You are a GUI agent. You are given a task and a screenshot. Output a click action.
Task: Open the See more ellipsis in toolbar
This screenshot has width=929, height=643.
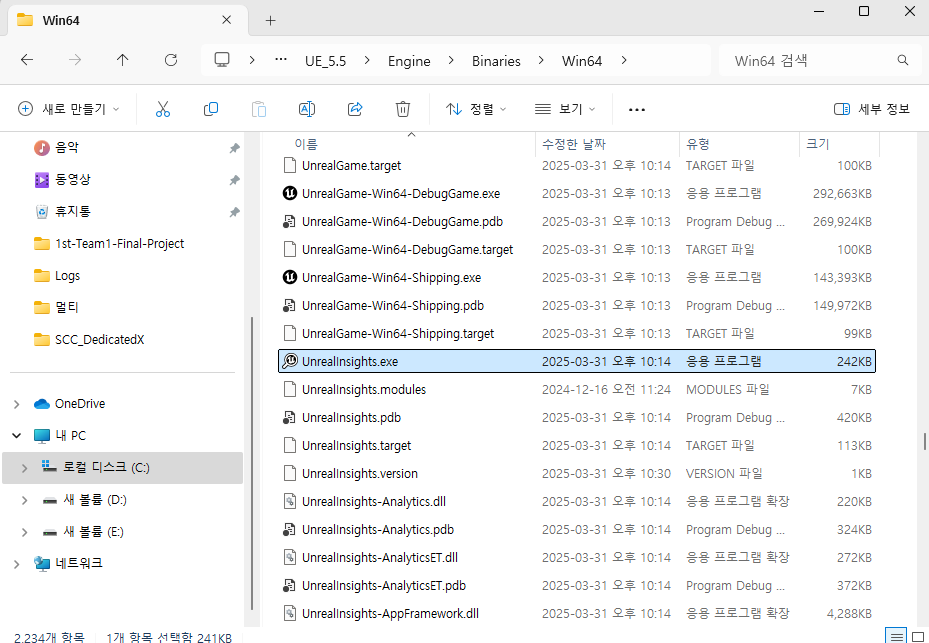point(637,110)
